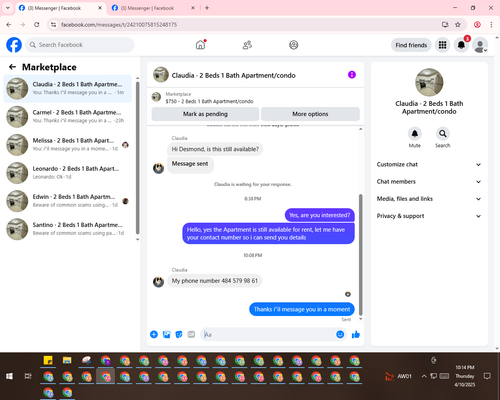Click Claudia's avatar beside phone number message
This screenshot has height=400, width=500.
tap(158, 282)
